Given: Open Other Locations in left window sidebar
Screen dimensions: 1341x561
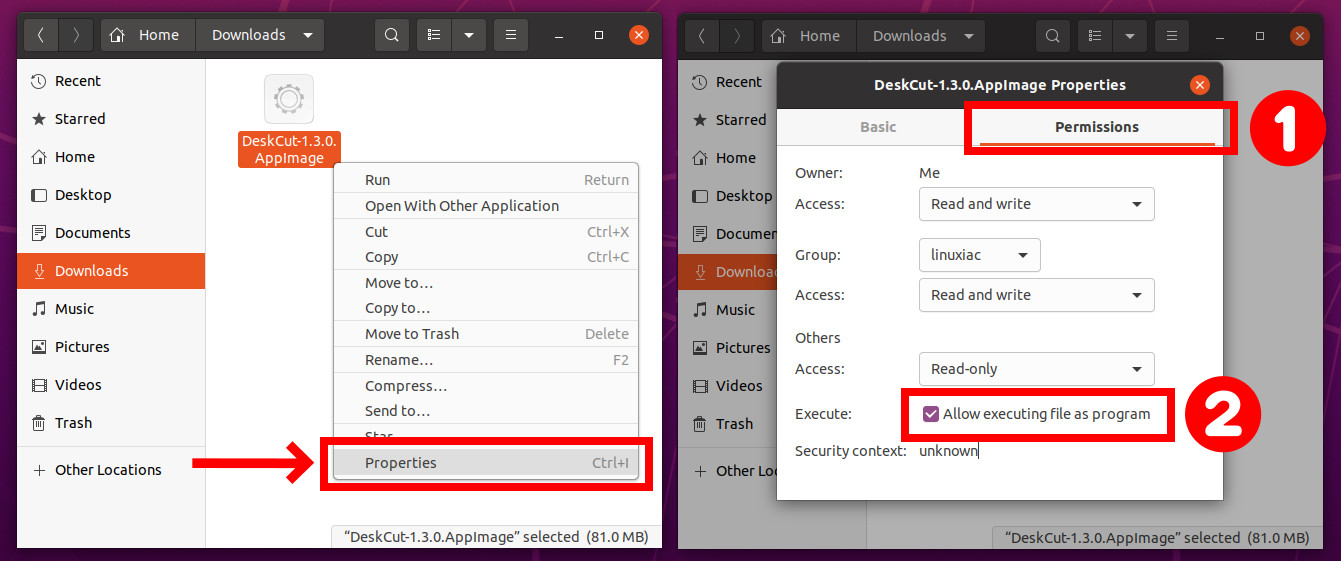Looking at the screenshot, I should point(110,470).
